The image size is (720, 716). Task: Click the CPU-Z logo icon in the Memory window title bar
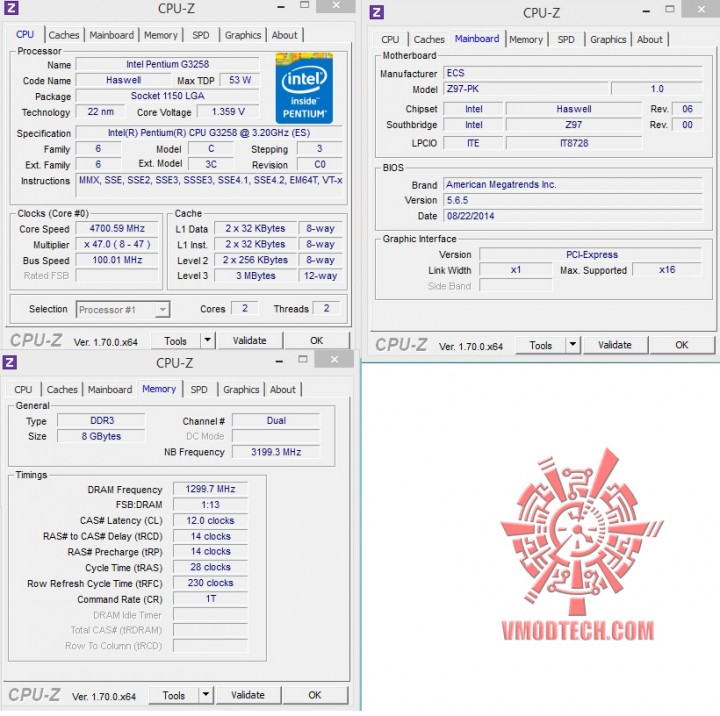(10, 362)
